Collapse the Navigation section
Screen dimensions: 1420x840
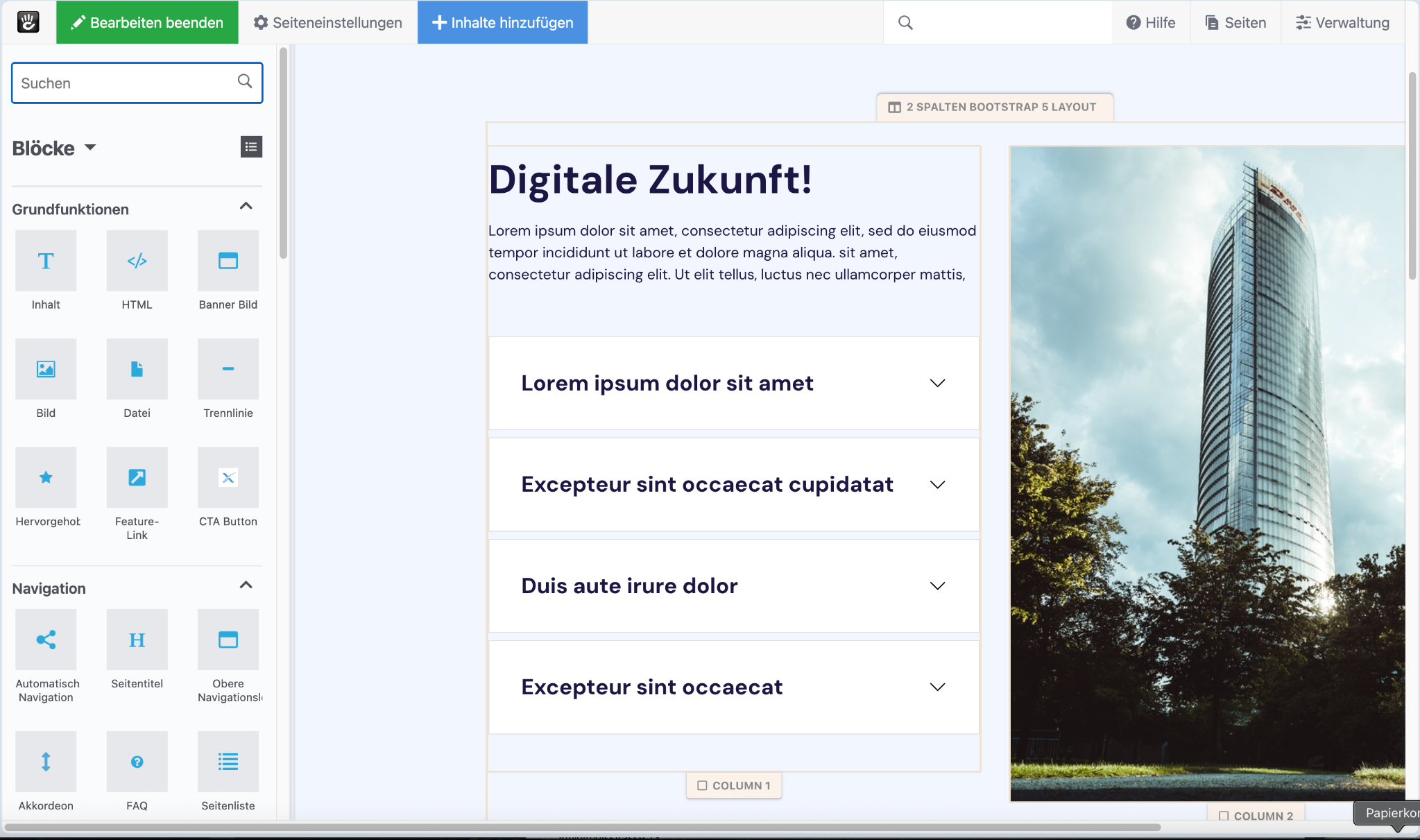click(x=246, y=585)
